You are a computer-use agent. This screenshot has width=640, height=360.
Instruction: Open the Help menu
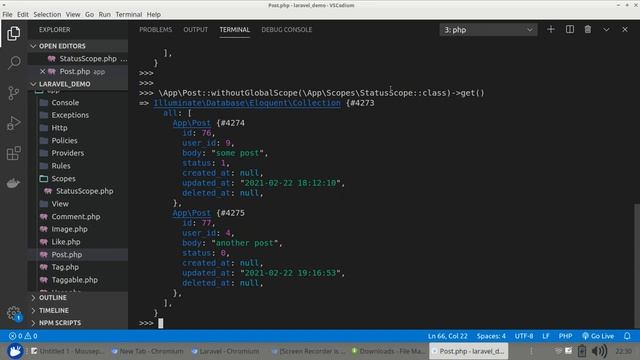153,14
